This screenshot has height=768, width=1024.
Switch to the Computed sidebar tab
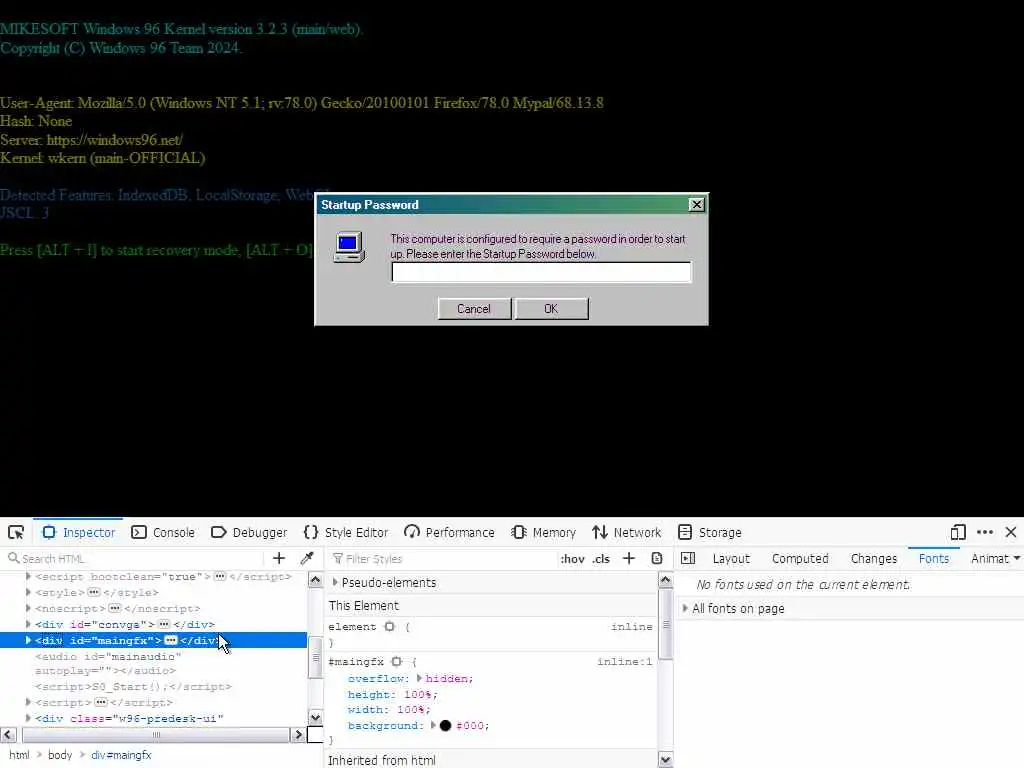click(800, 559)
